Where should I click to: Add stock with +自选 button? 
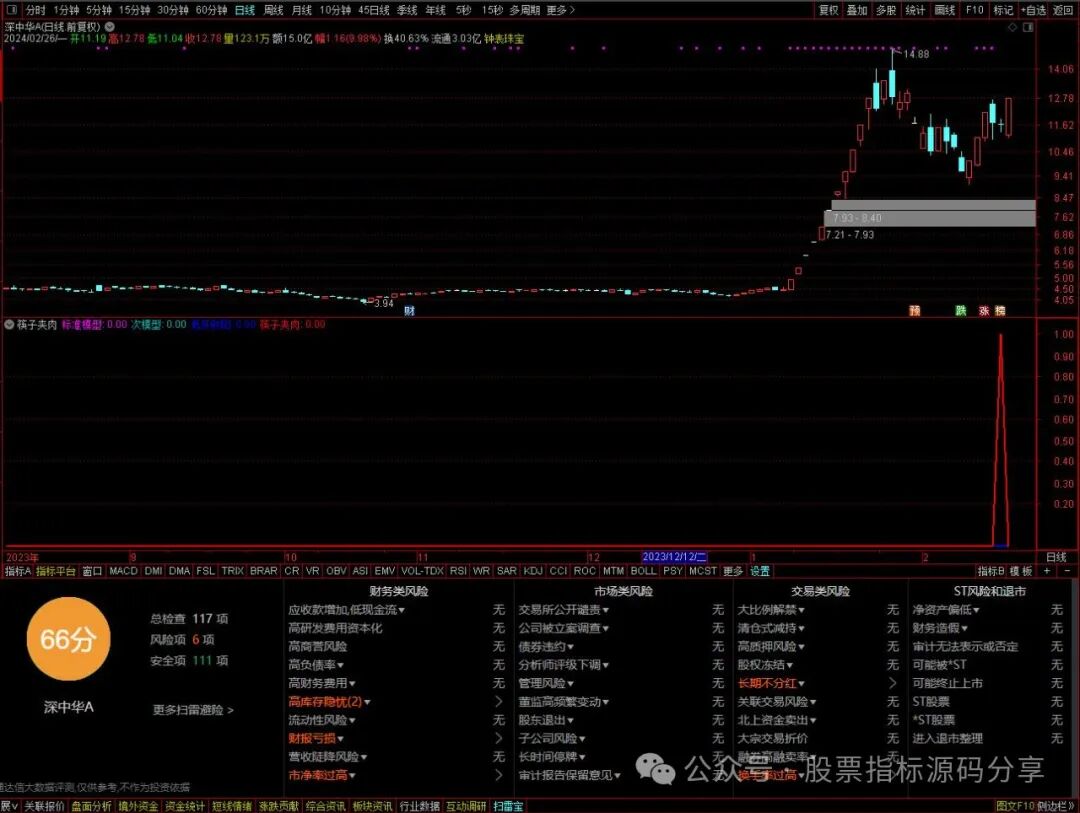tap(1033, 10)
